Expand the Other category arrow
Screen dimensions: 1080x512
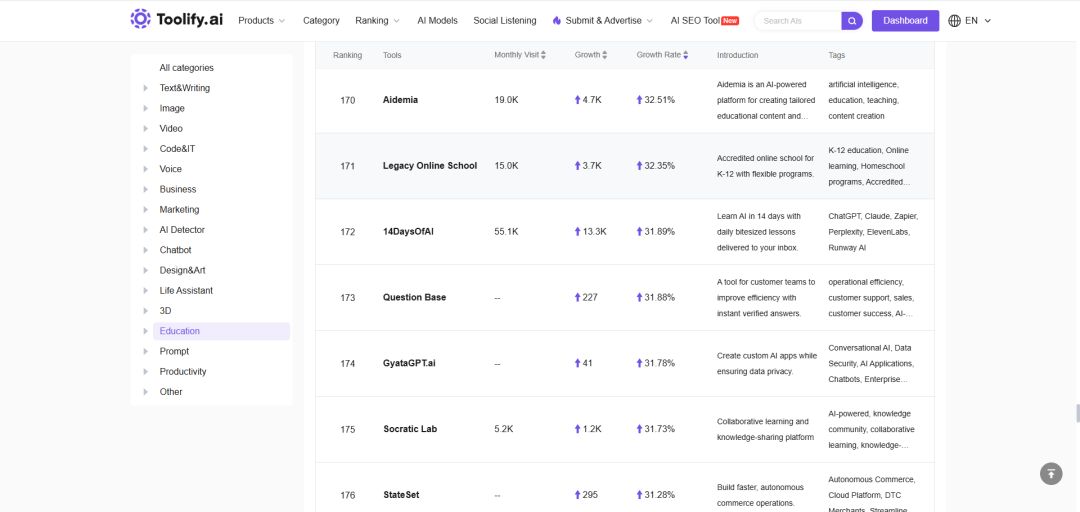pyautogui.click(x=145, y=392)
